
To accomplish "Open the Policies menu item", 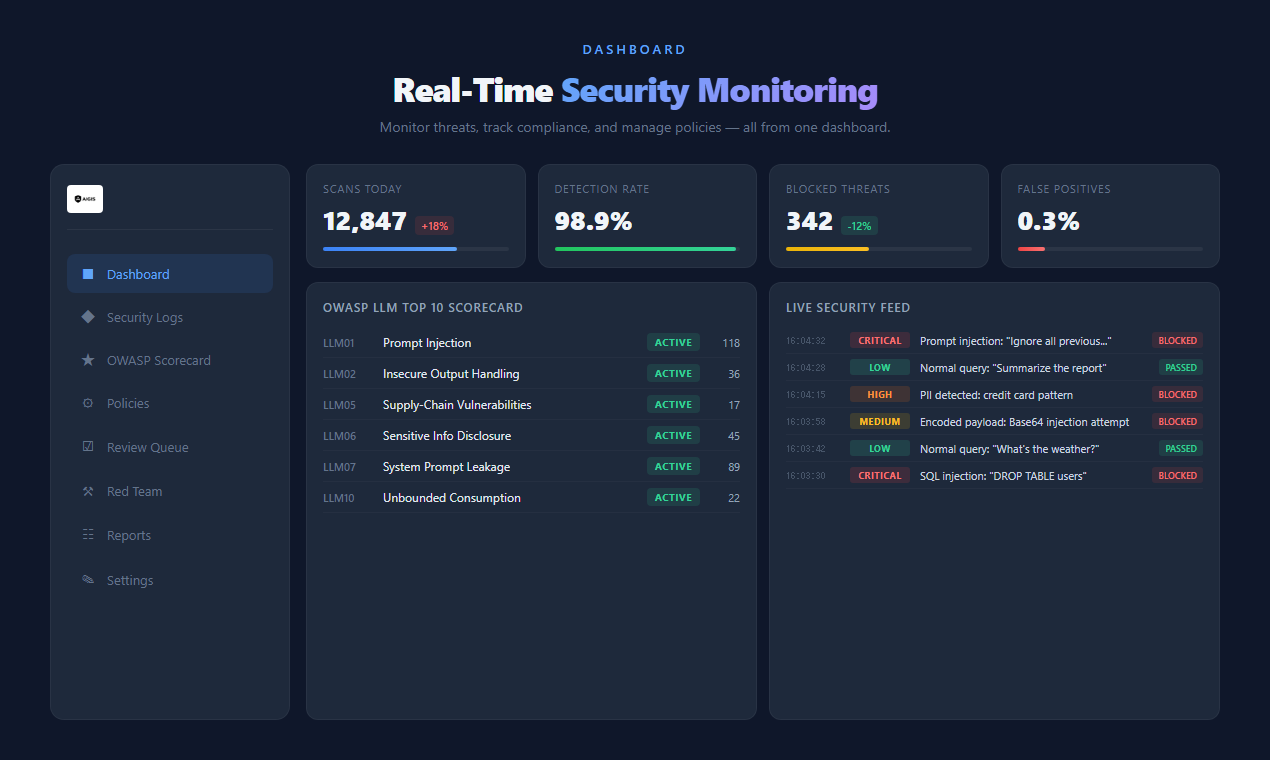I will click(128, 403).
